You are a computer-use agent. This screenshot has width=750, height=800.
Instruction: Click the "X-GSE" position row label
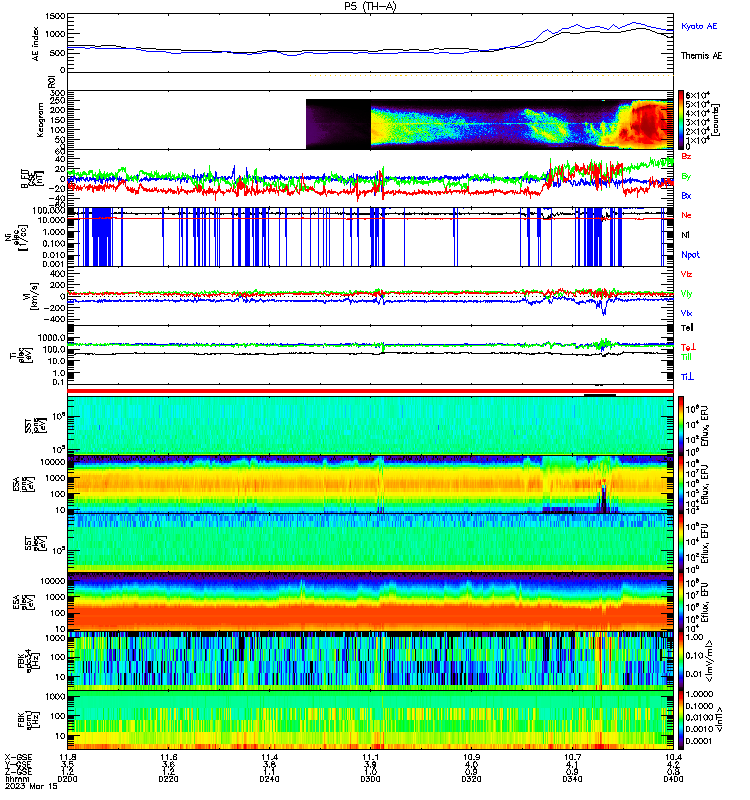point(18,757)
